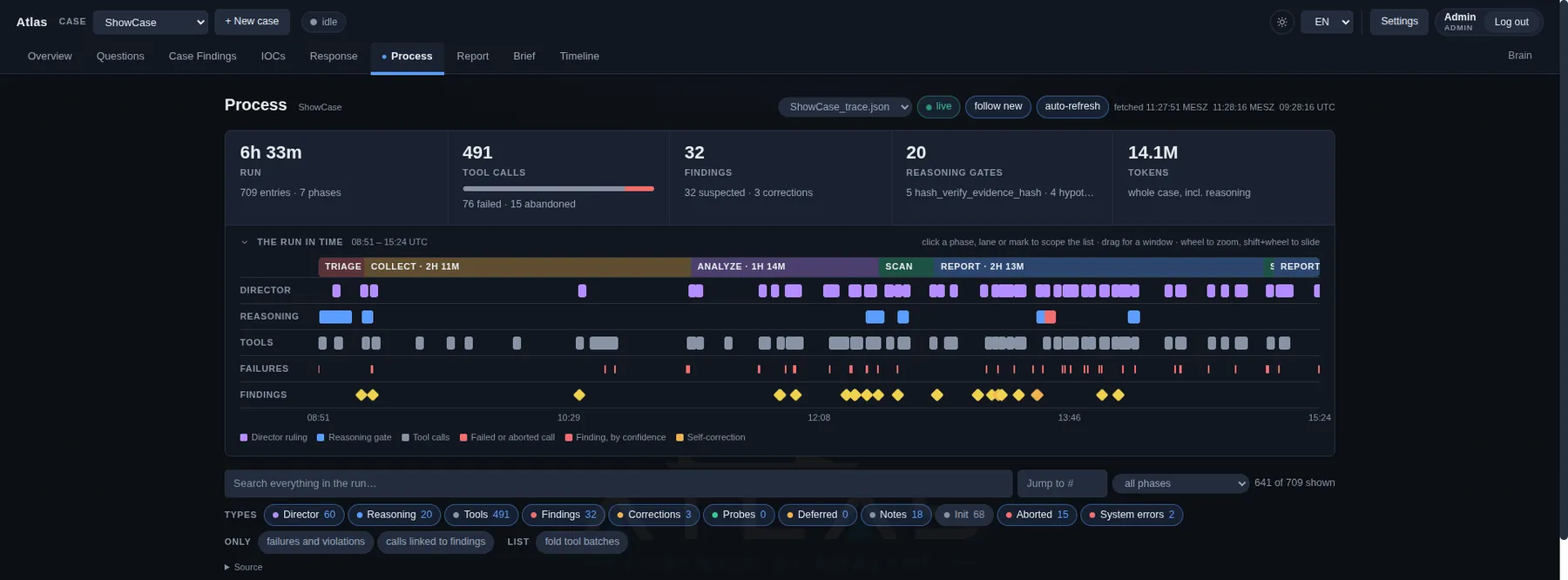Click the Failed or aborted call legend swatch

click(x=463, y=437)
